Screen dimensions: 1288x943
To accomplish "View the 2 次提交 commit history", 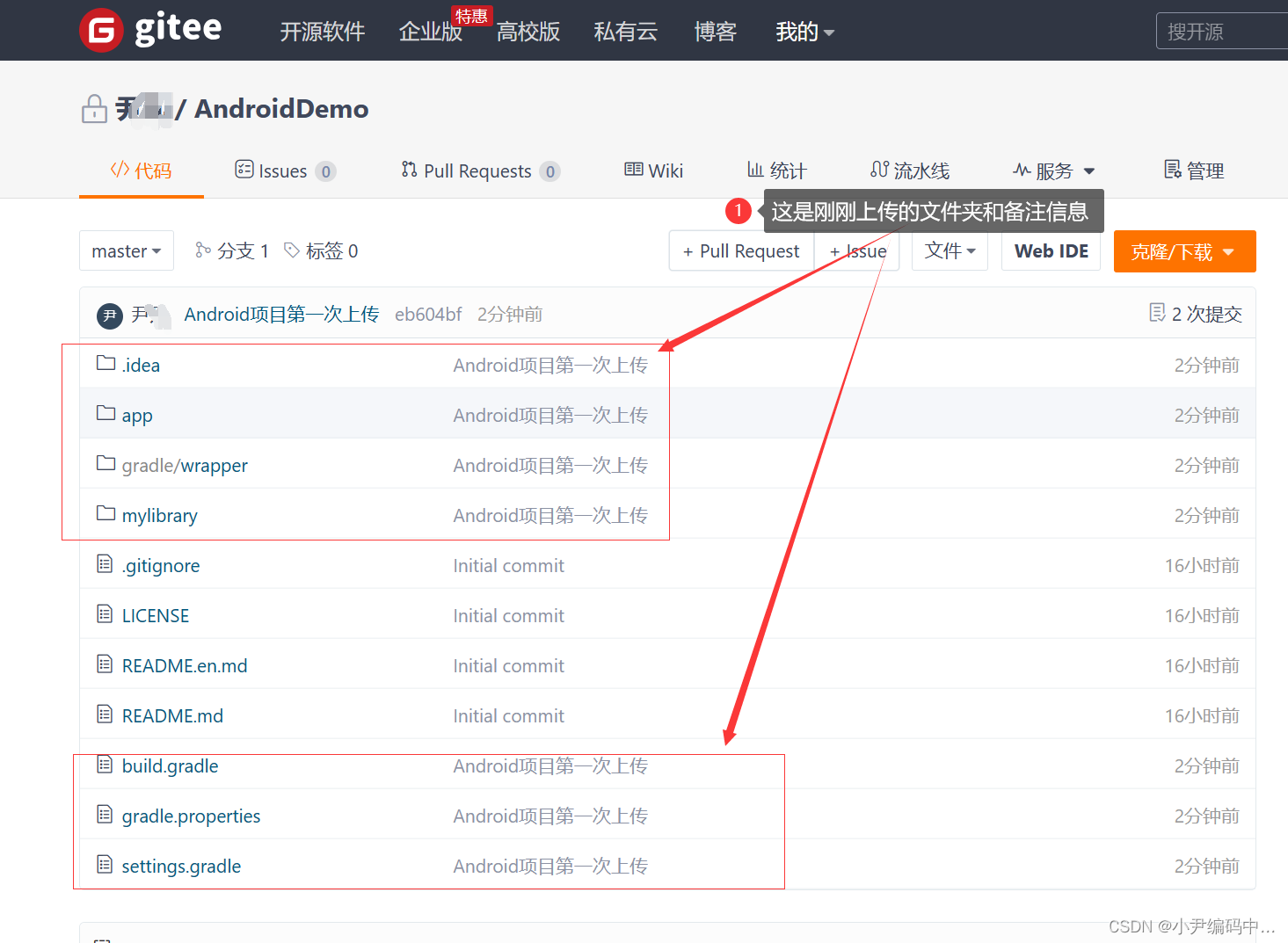I will click(x=1196, y=314).
